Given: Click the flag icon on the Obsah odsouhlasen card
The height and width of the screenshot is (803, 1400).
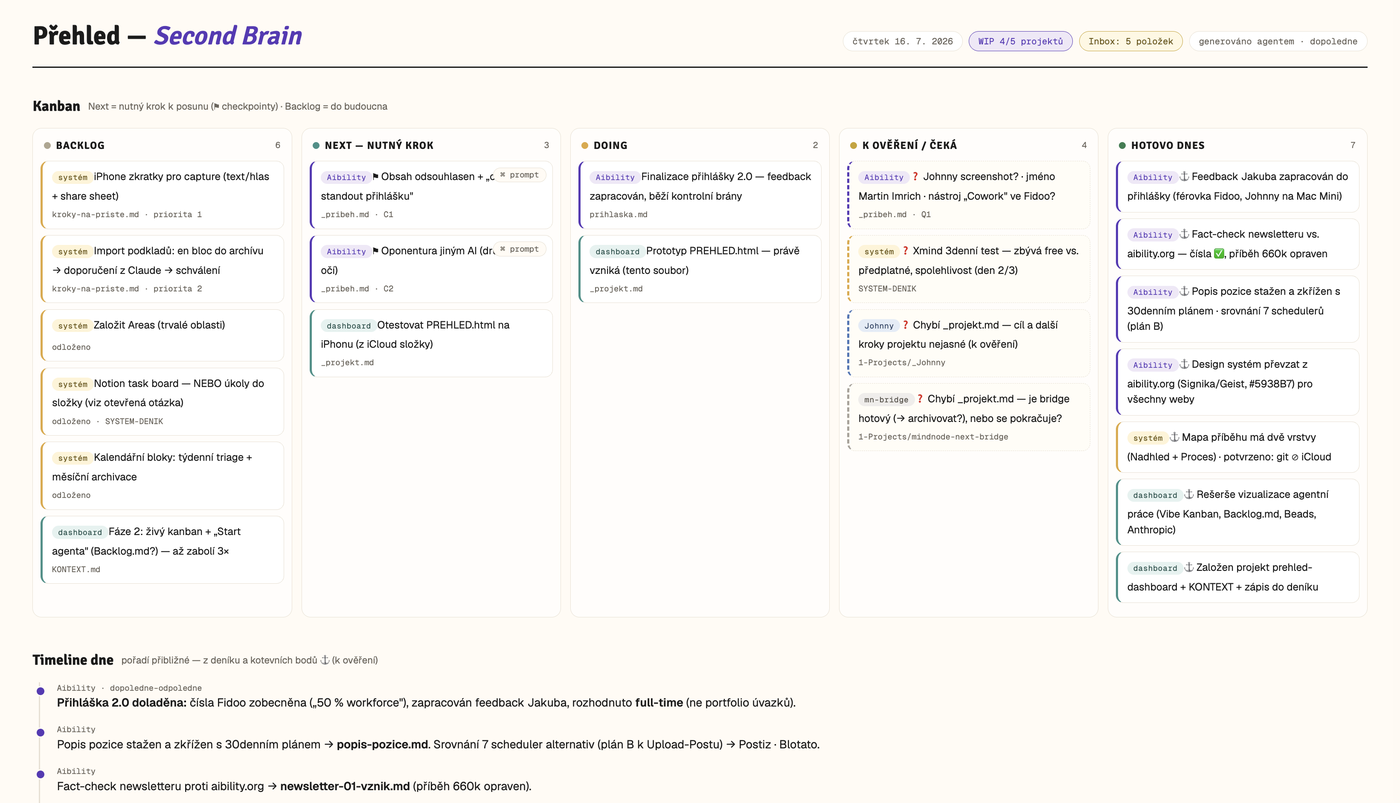Looking at the screenshot, I should 375,177.
